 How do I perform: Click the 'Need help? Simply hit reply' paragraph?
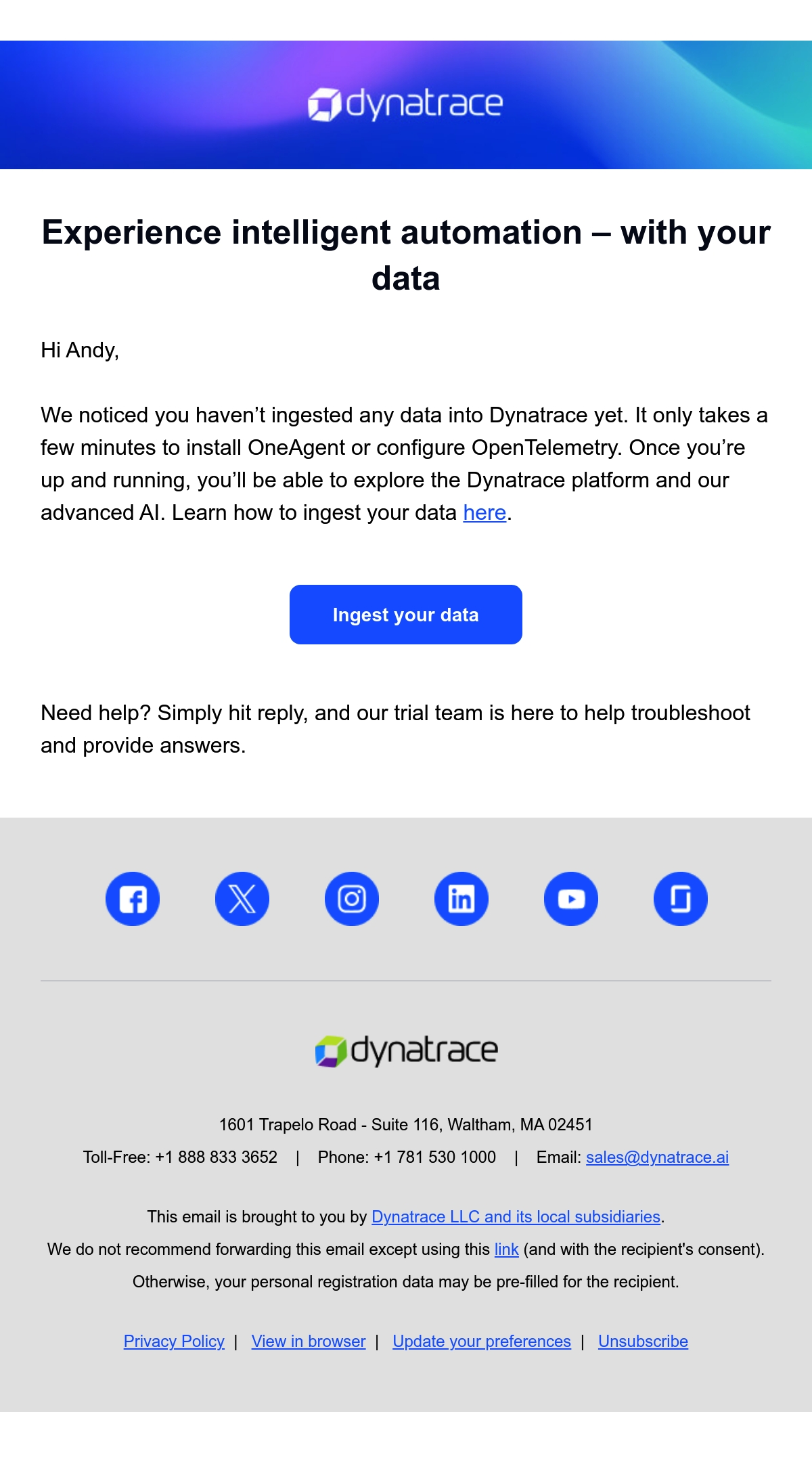pyautogui.click(x=396, y=729)
